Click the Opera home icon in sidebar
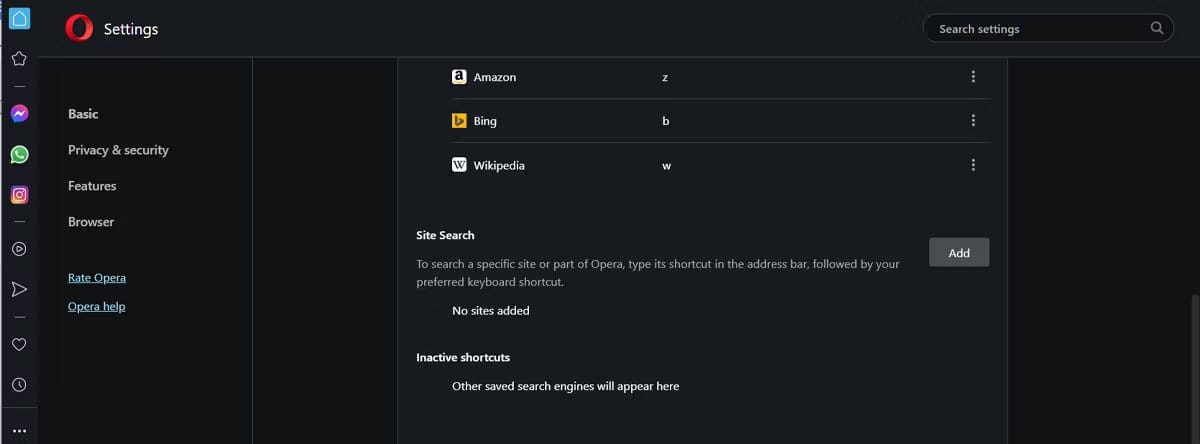 [19, 18]
